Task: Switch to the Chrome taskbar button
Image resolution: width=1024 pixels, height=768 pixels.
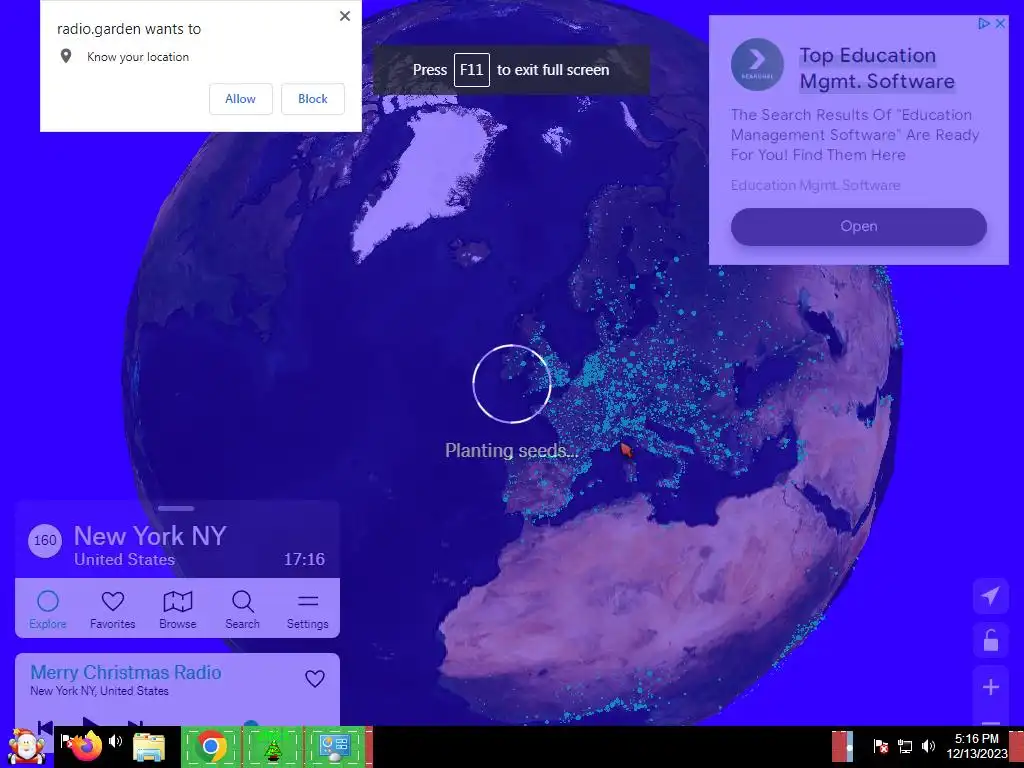Action: click(210, 747)
